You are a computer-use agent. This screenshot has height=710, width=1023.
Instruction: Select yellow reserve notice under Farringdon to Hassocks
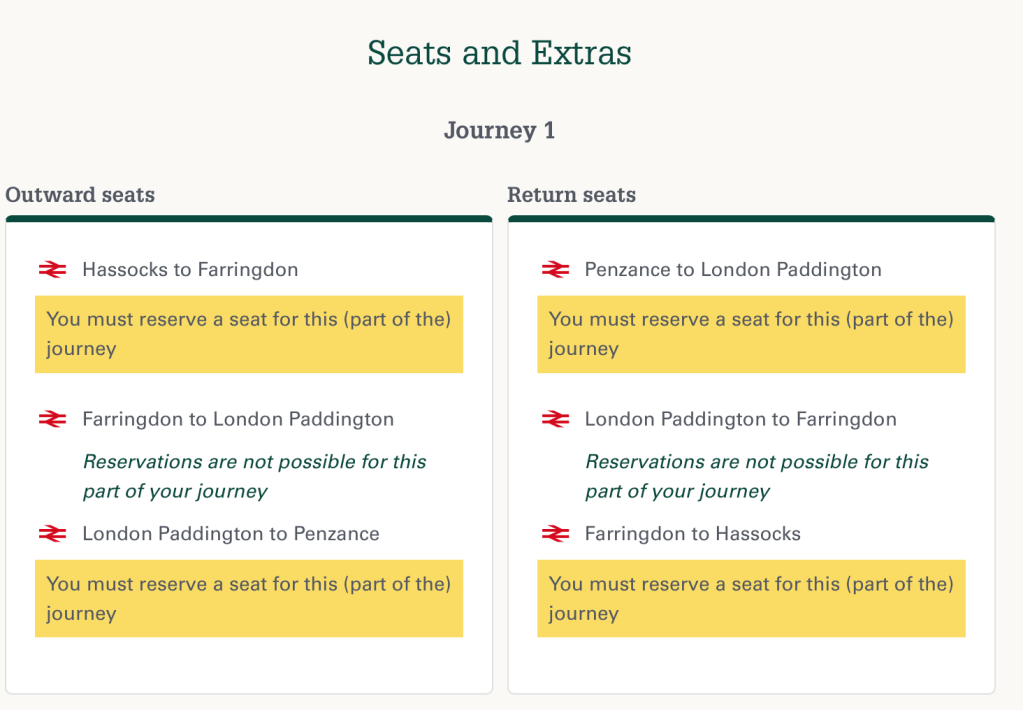[751, 598]
